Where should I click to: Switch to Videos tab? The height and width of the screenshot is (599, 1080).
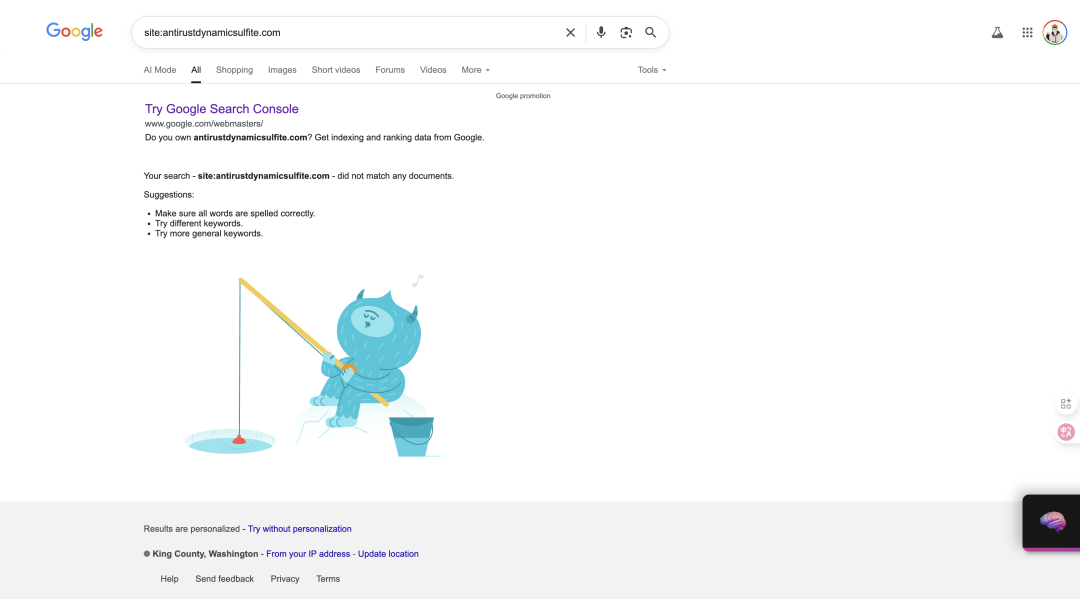[433, 70]
